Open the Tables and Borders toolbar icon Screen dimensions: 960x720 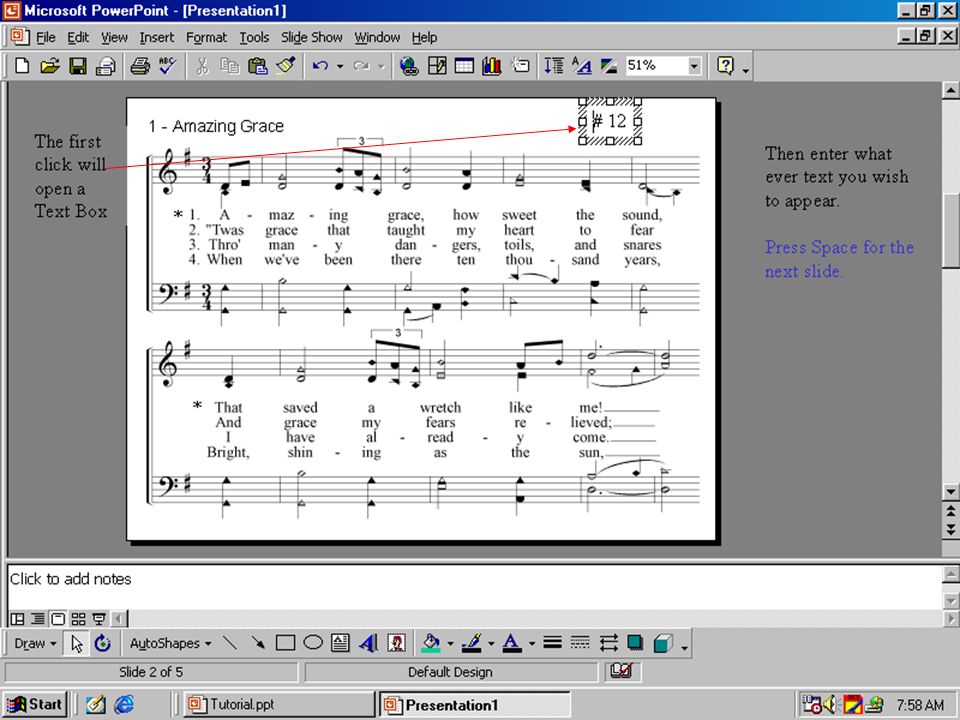[437, 66]
